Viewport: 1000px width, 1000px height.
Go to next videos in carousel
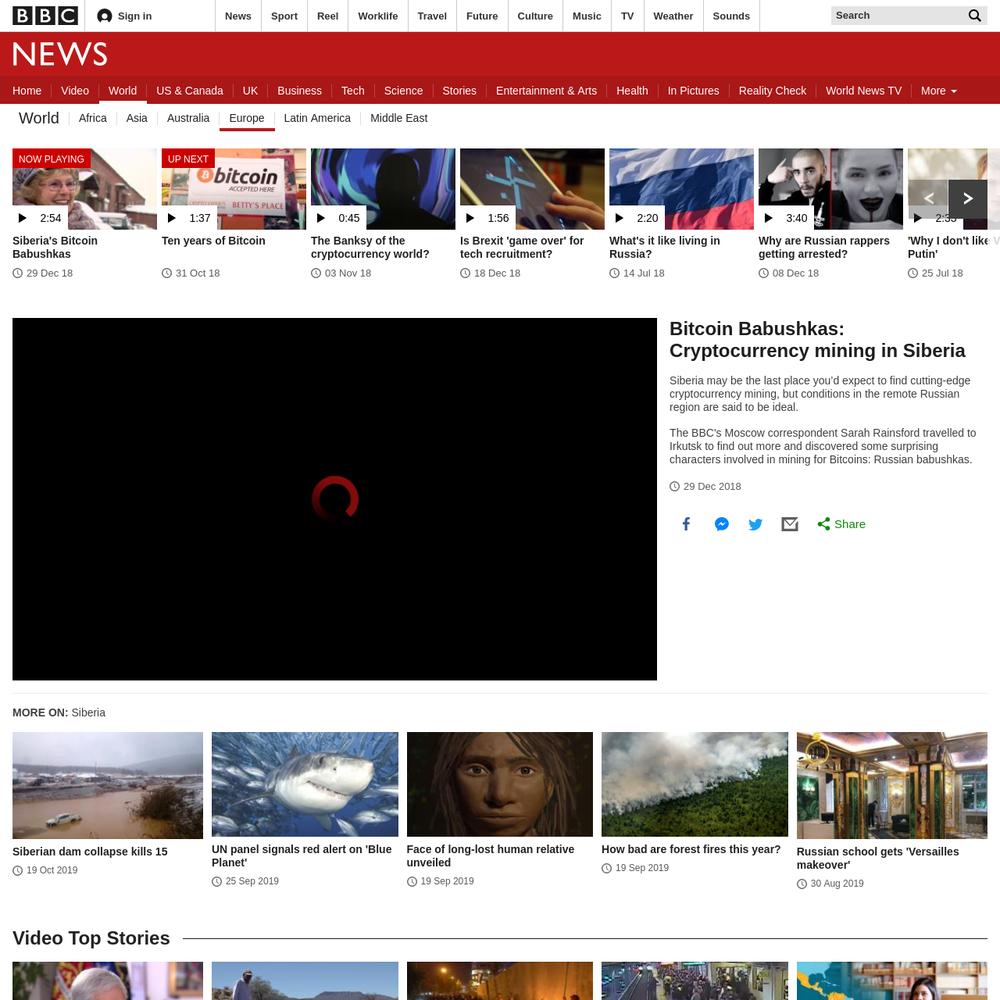click(967, 198)
